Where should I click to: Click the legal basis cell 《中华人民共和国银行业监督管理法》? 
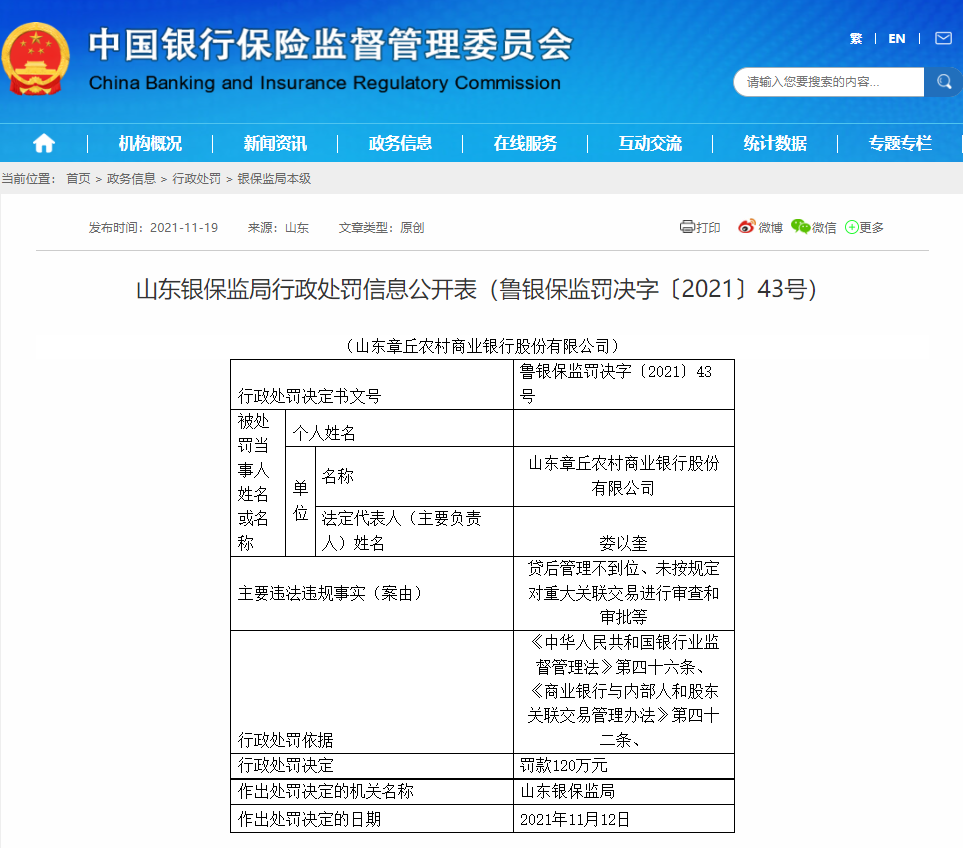coord(623,692)
